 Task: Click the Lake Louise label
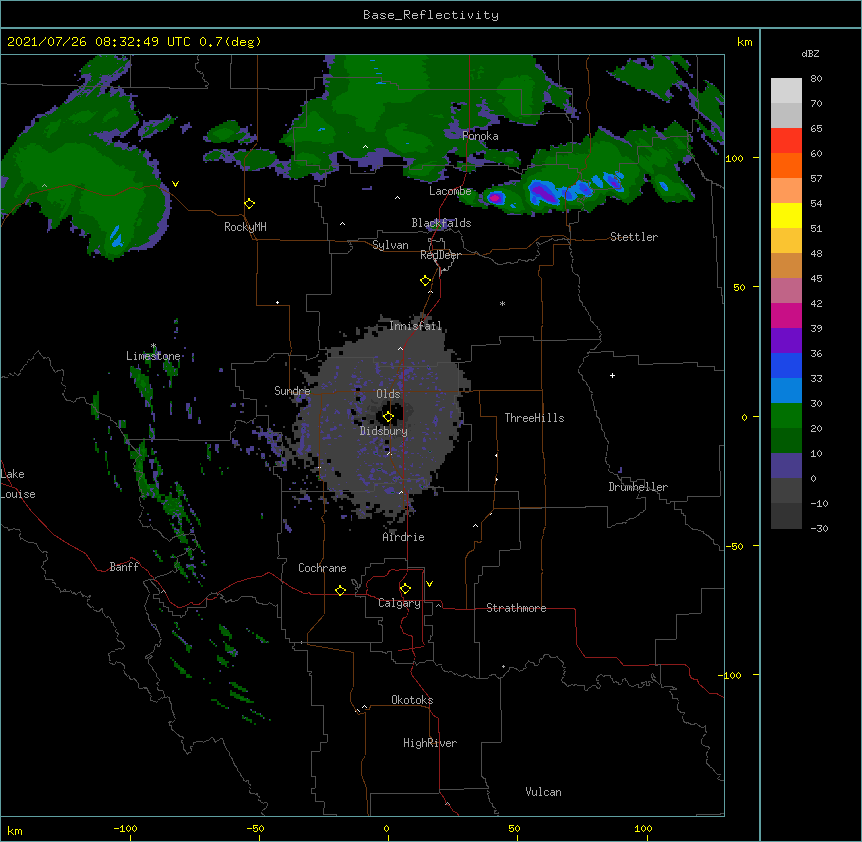(x=18, y=484)
